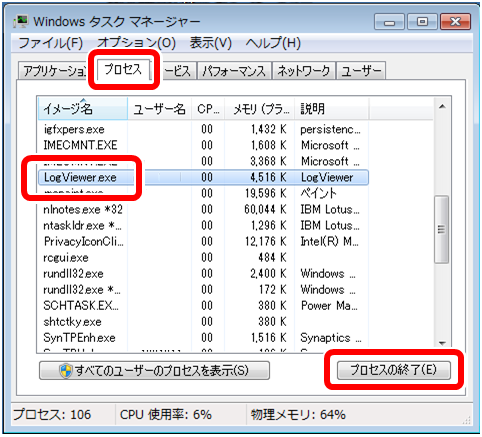Viewport: 482px width, 437px height.
Task: Select the shtctky.exe process row
Action: (203, 321)
